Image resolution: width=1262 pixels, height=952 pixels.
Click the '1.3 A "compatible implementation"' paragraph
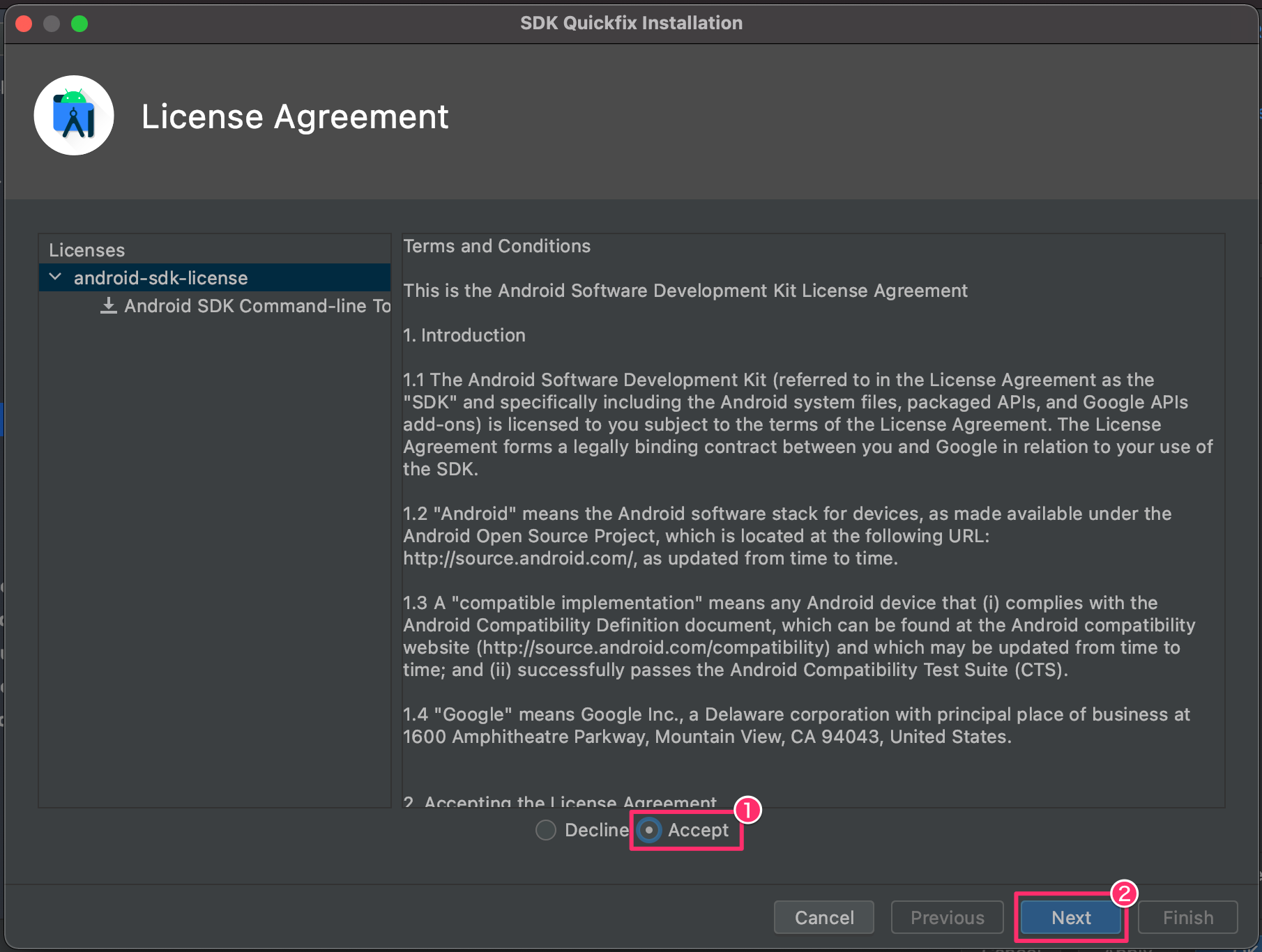799,636
